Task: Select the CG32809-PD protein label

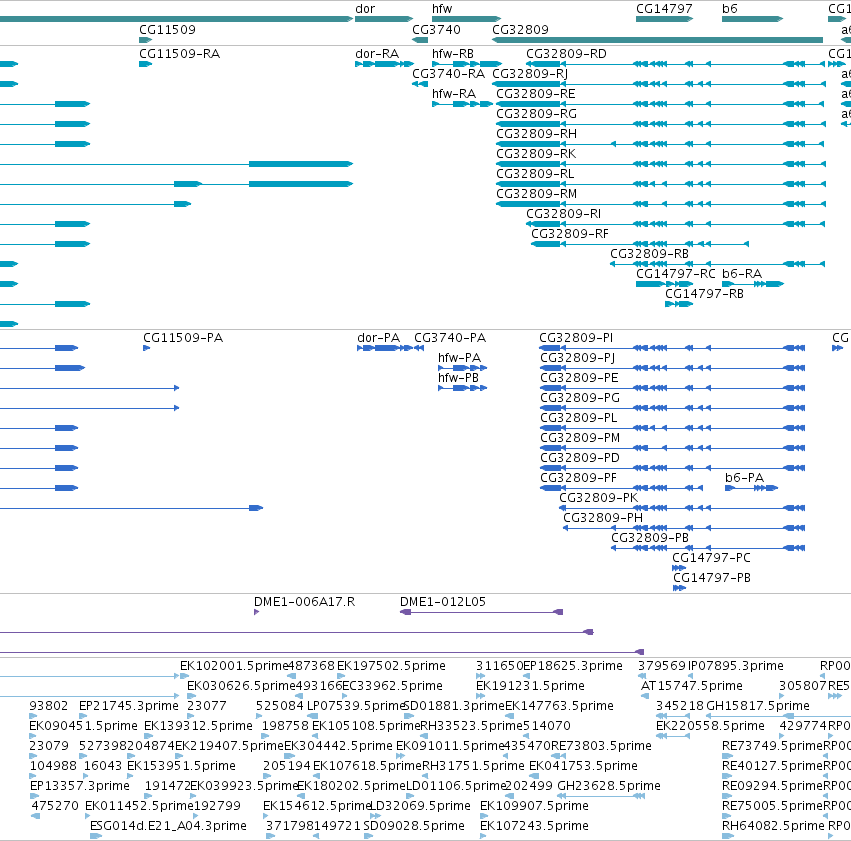Action: click(580, 458)
